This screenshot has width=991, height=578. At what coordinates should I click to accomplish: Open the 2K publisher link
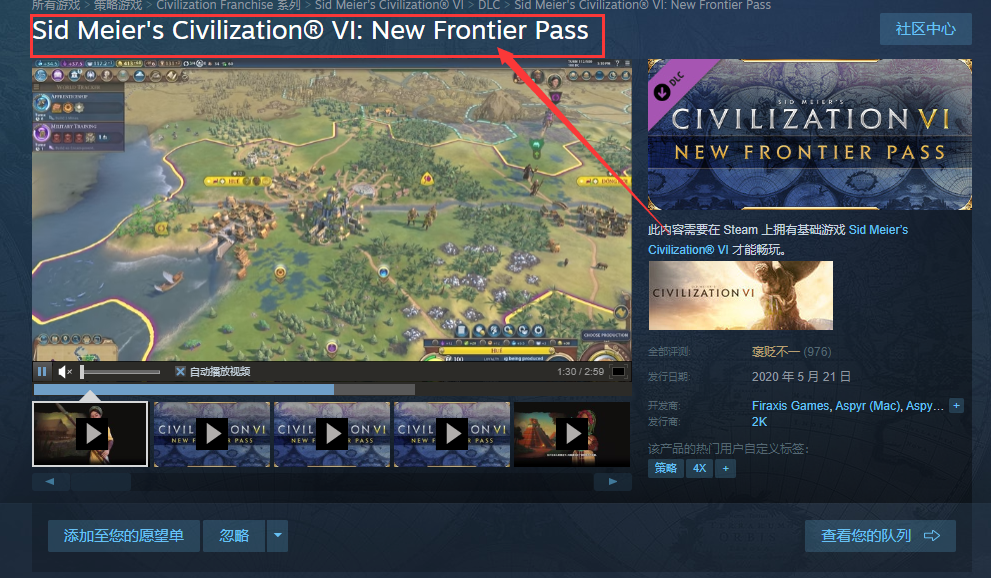[759, 422]
